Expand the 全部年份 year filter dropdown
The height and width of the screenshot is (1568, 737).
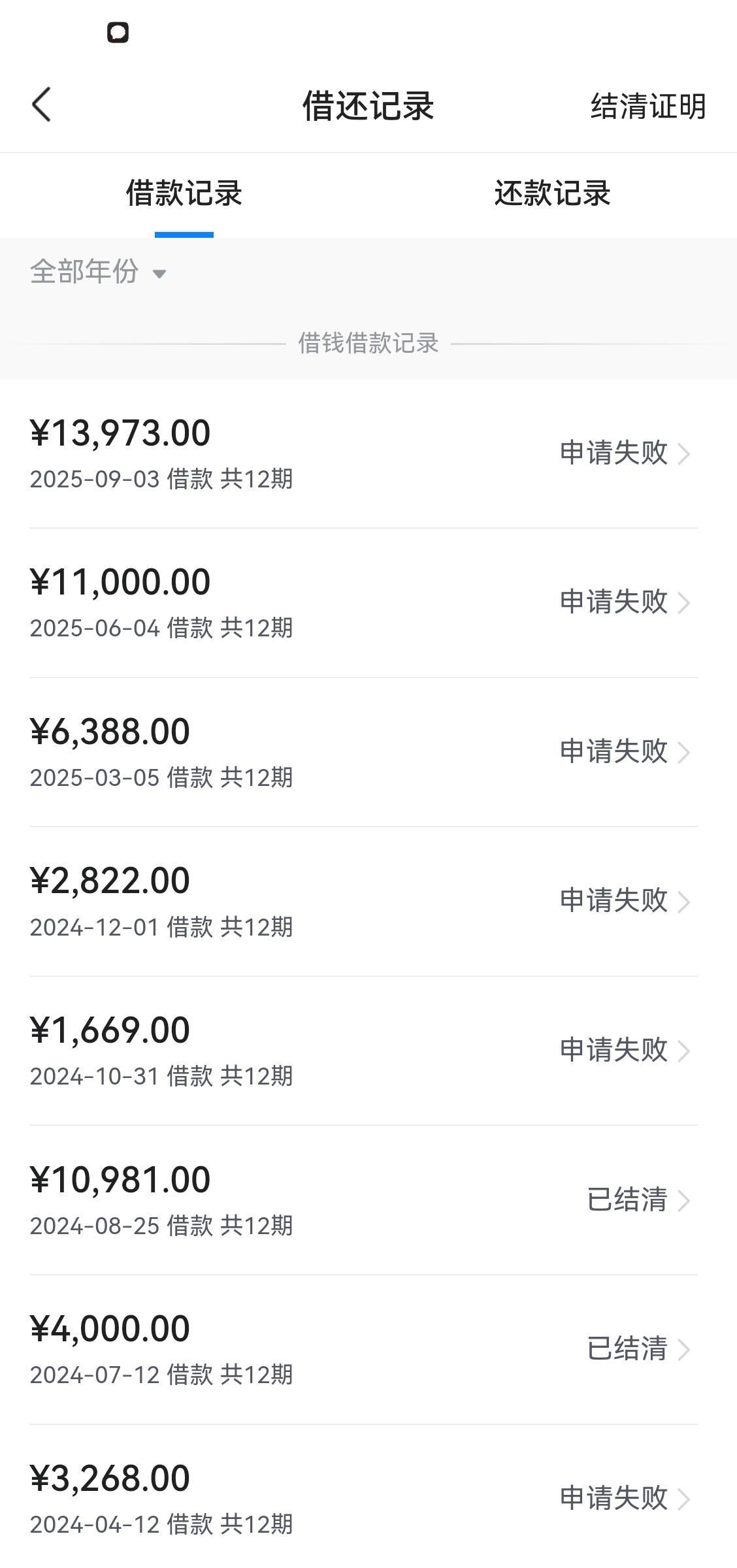[98, 272]
